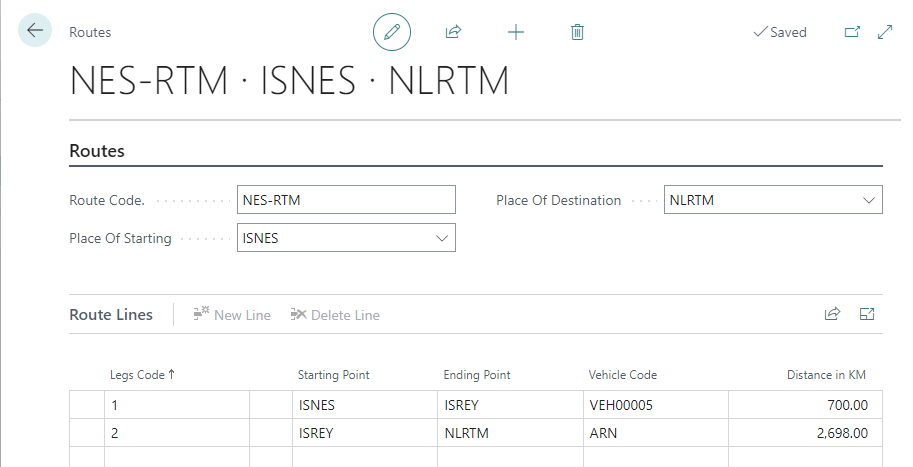
Task: Expand the Place Of Starting dropdown
Action: pos(441,238)
